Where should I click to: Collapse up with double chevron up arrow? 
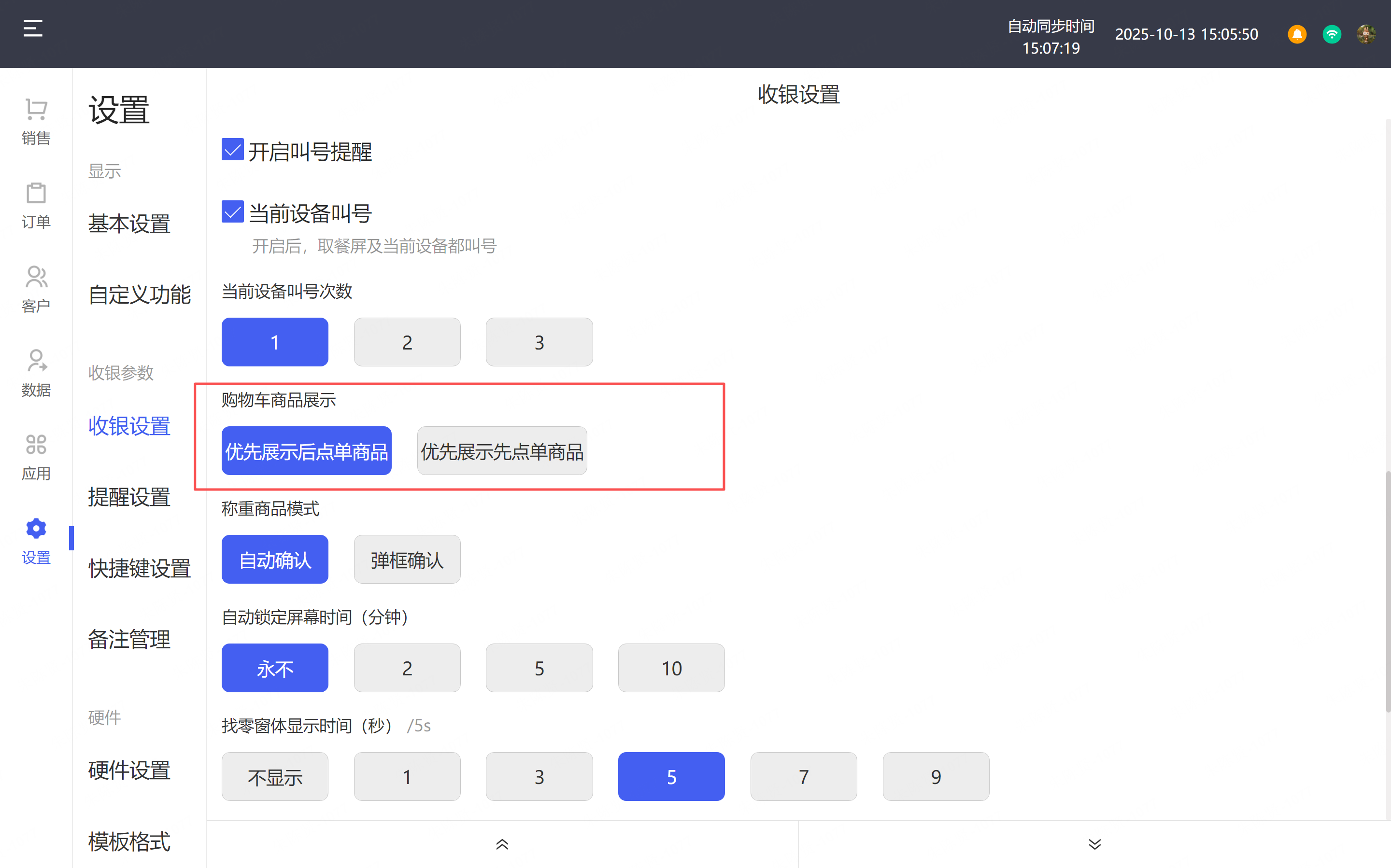(x=502, y=844)
